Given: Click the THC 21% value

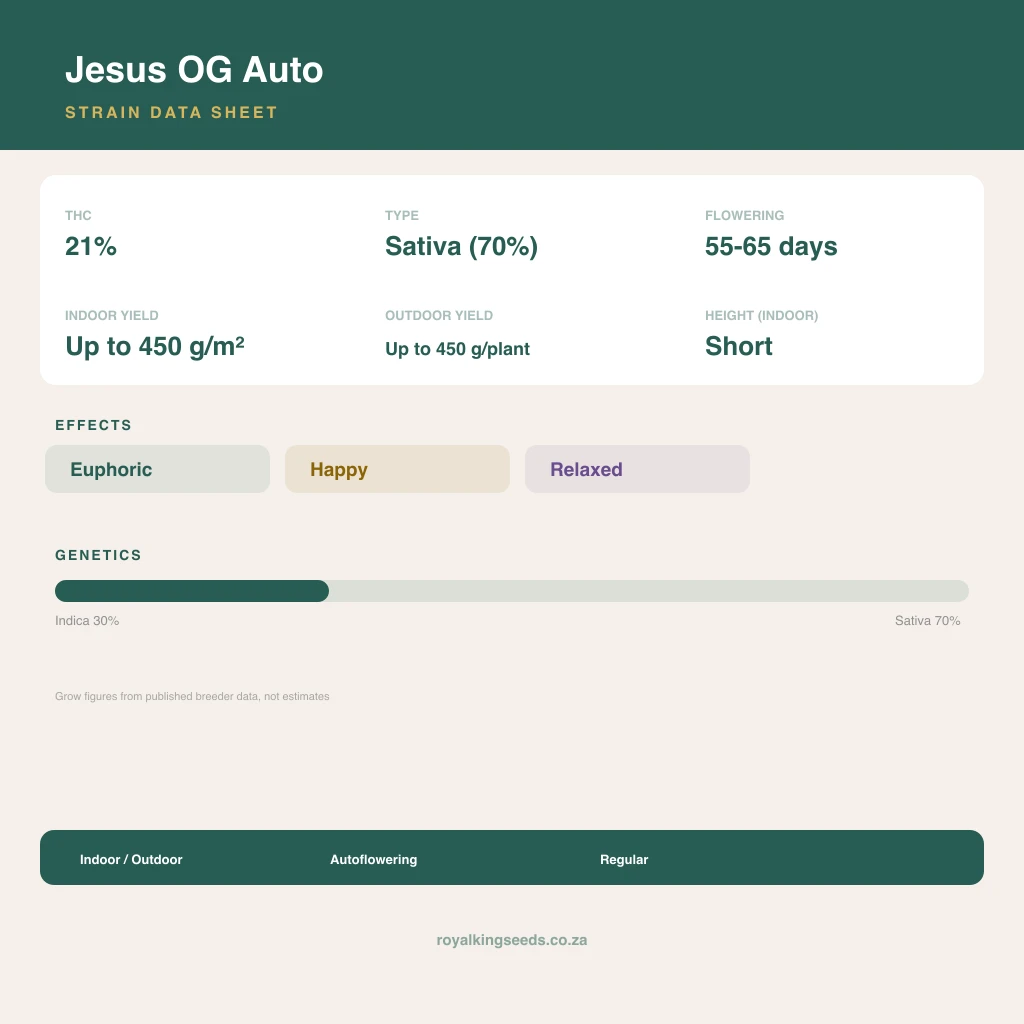Looking at the screenshot, I should click(x=91, y=246).
